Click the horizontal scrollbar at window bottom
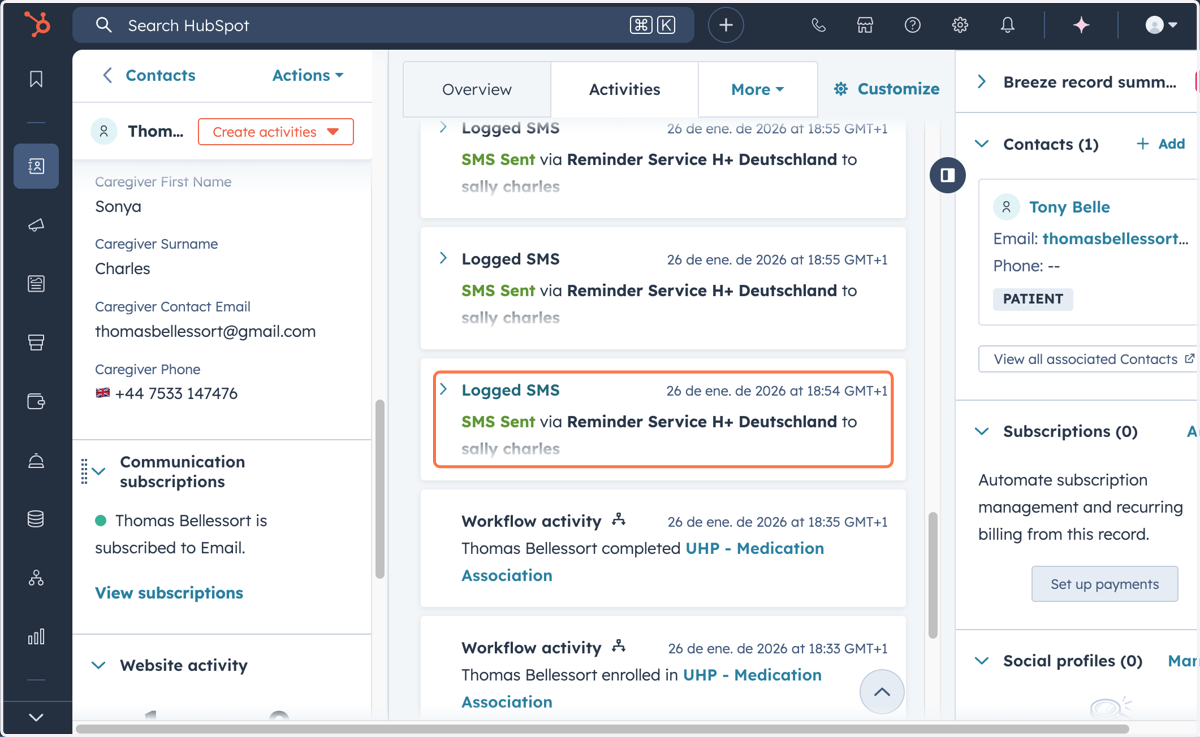The image size is (1200, 737). 603,729
